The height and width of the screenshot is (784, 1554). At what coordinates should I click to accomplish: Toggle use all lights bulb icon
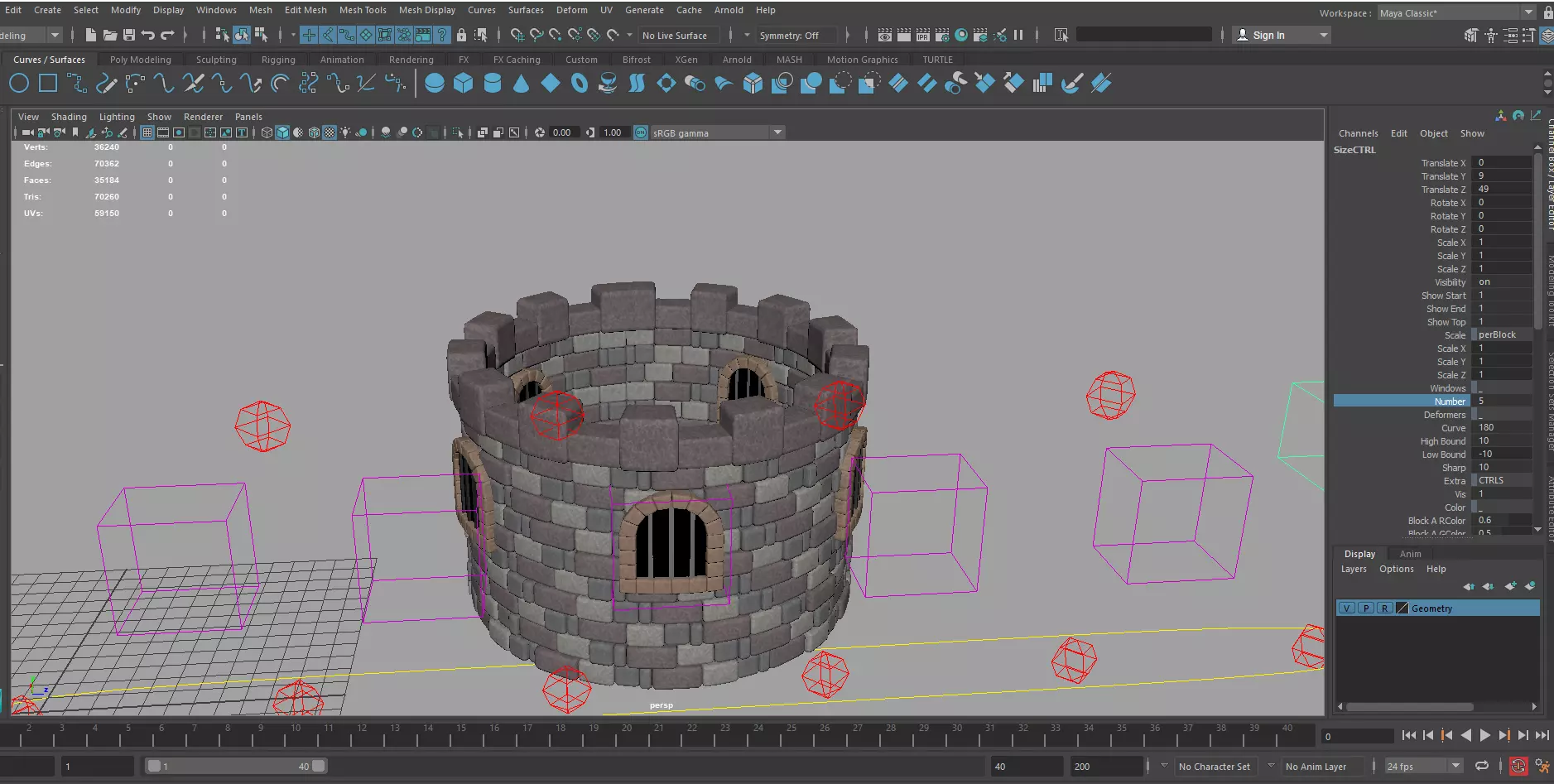pyautogui.click(x=345, y=132)
